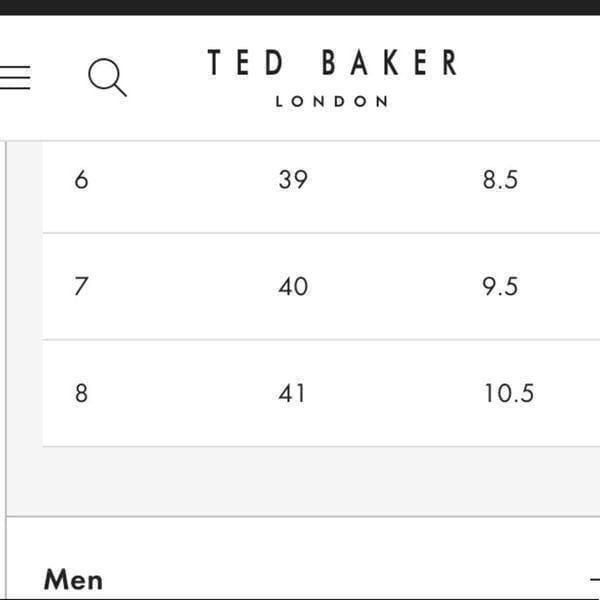Open the hamburger navigation menu

pos(15,77)
